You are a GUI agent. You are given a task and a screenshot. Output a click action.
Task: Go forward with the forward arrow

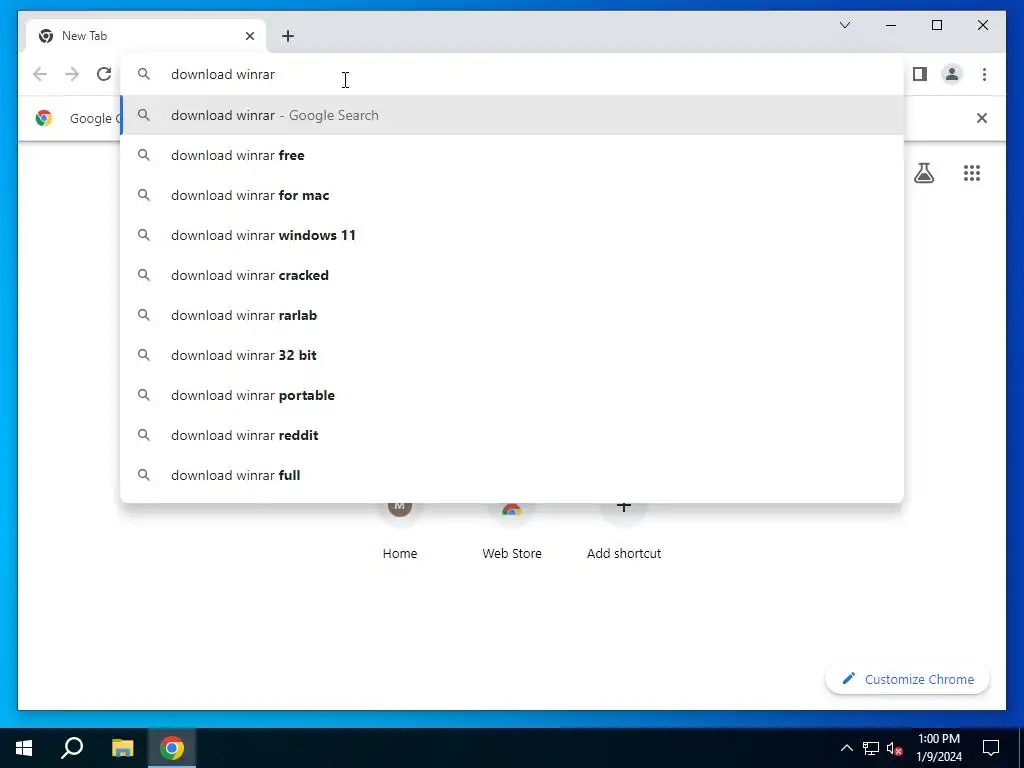(x=72, y=74)
